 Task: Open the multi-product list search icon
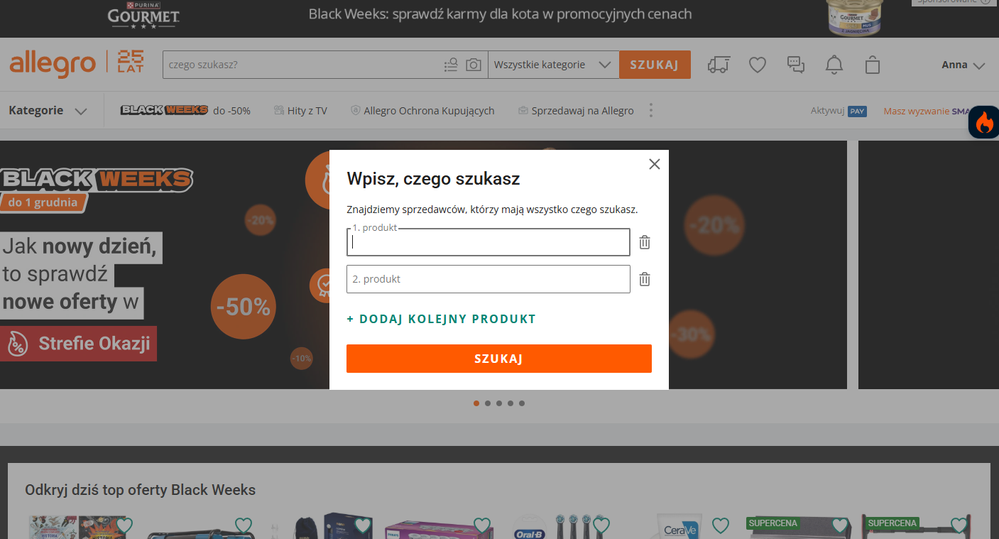click(451, 65)
